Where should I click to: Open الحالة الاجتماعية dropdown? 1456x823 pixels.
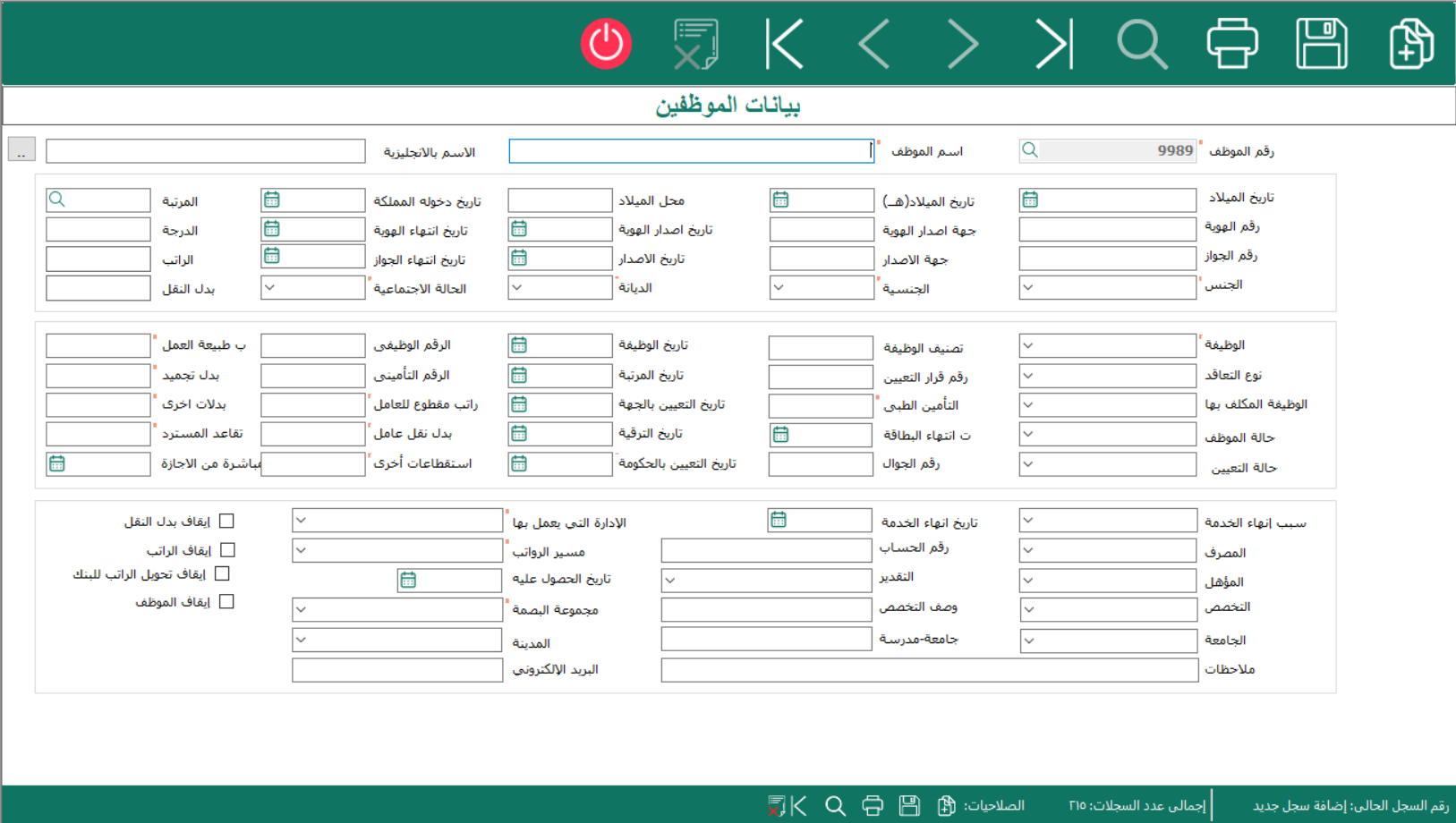click(x=269, y=287)
